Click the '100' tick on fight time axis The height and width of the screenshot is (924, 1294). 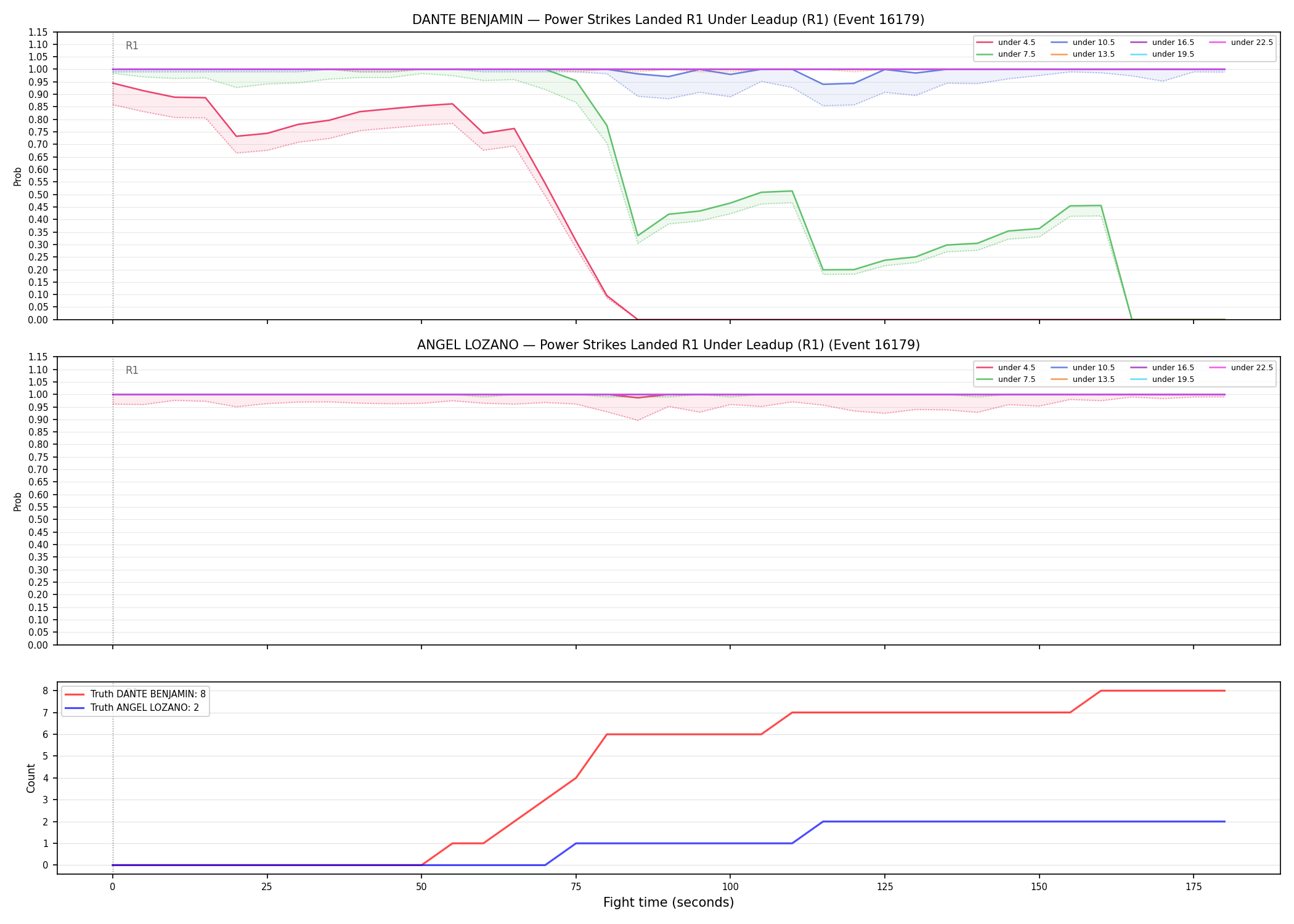click(x=730, y=887)
